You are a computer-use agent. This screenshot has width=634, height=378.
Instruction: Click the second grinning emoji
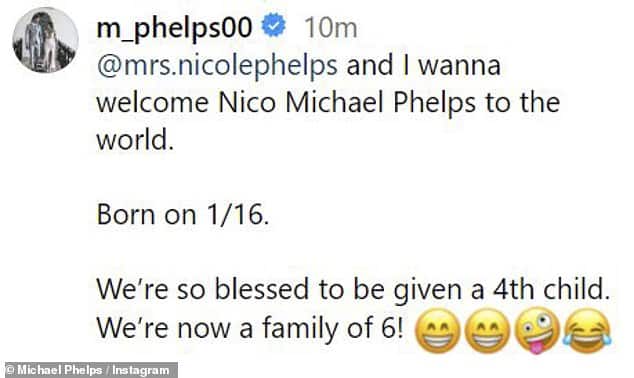(x=488, y=330)
